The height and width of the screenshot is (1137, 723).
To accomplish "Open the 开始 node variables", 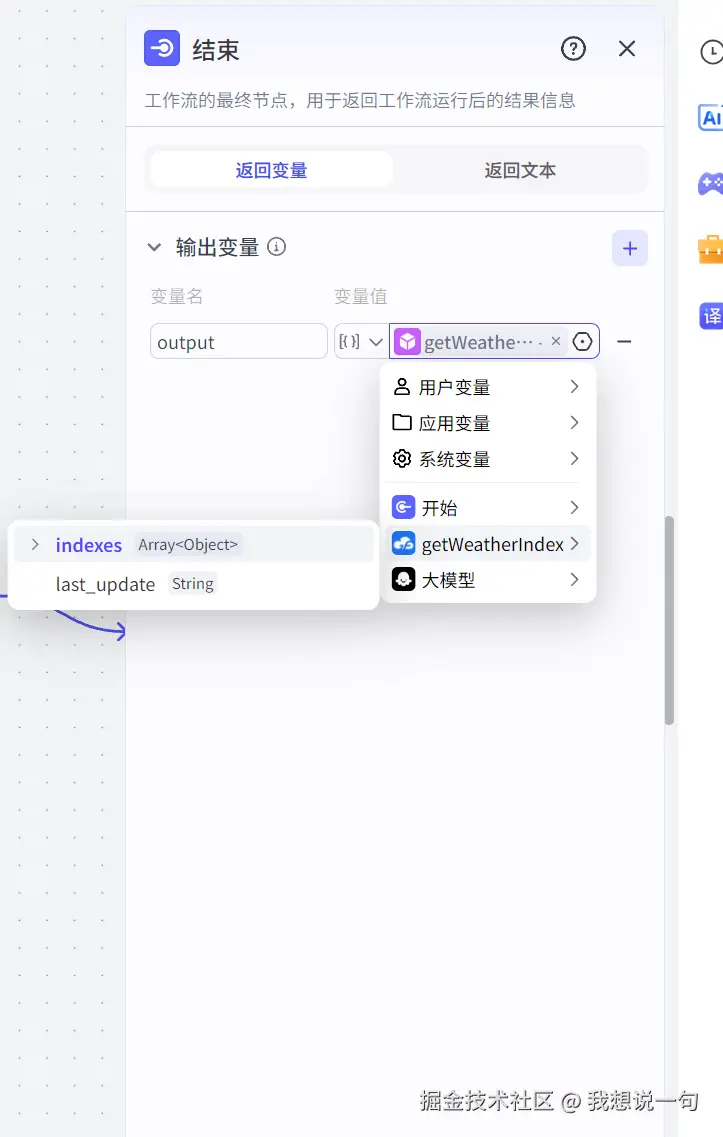I will 487,508.
